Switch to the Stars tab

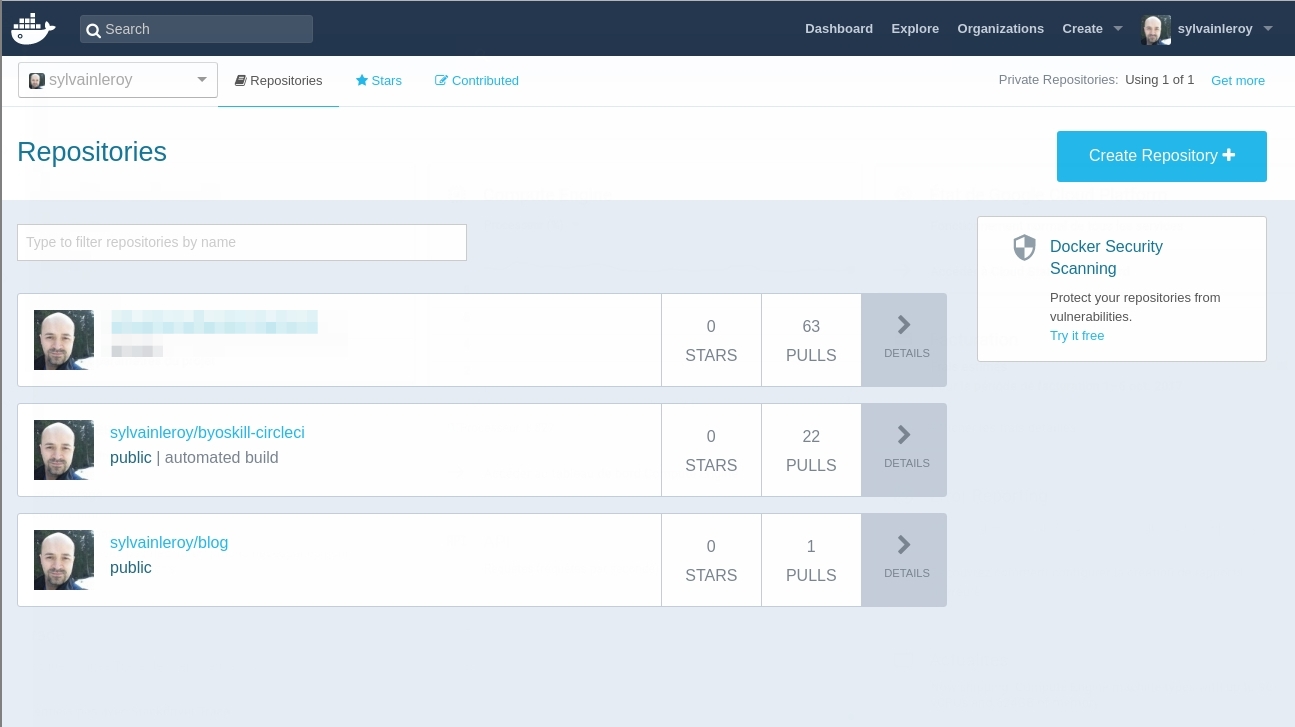tap(379, 81)
